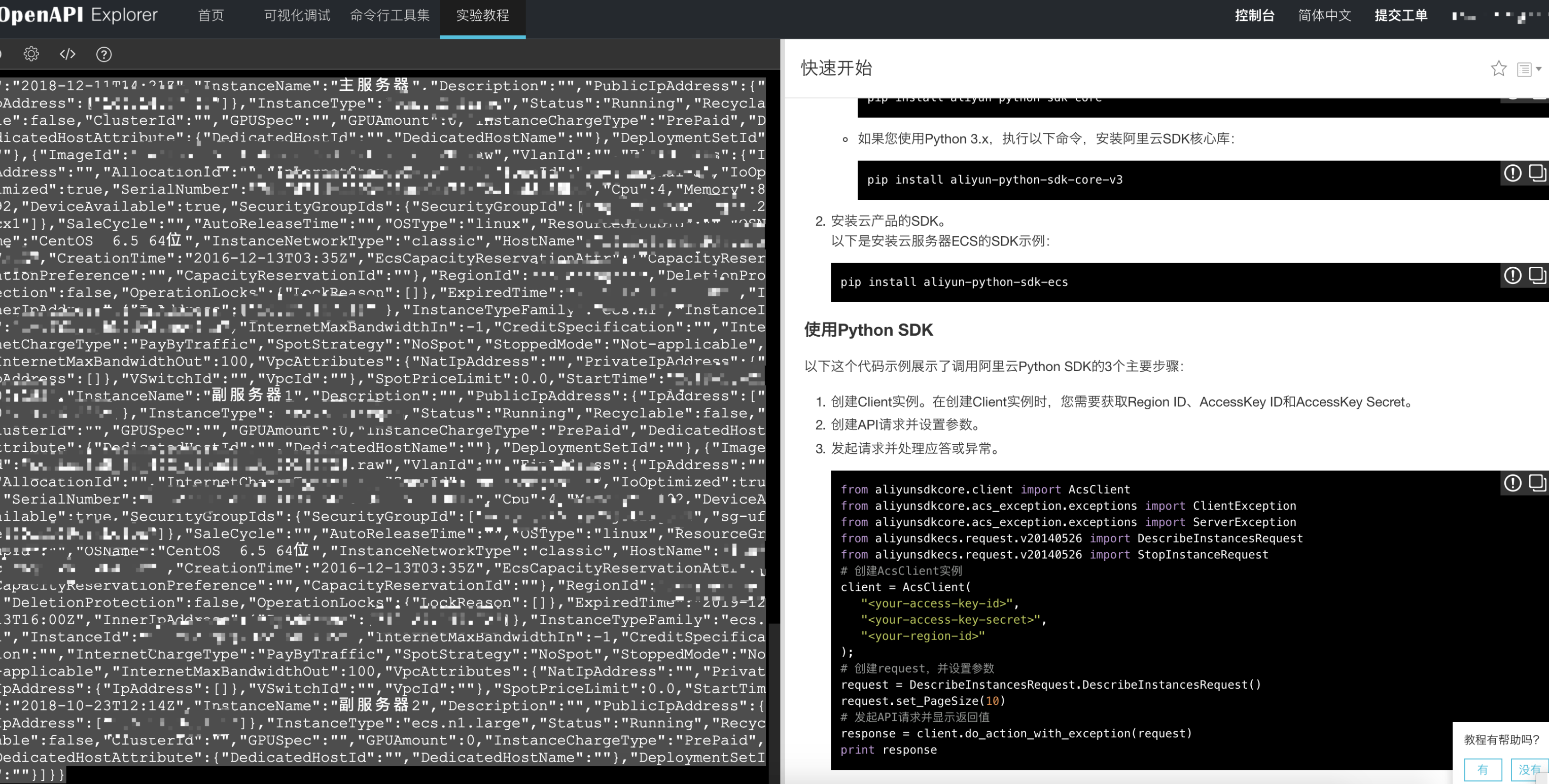Open the tutorial contents list dropdown
This screenshot has height=784, width=1549.
1529,69
